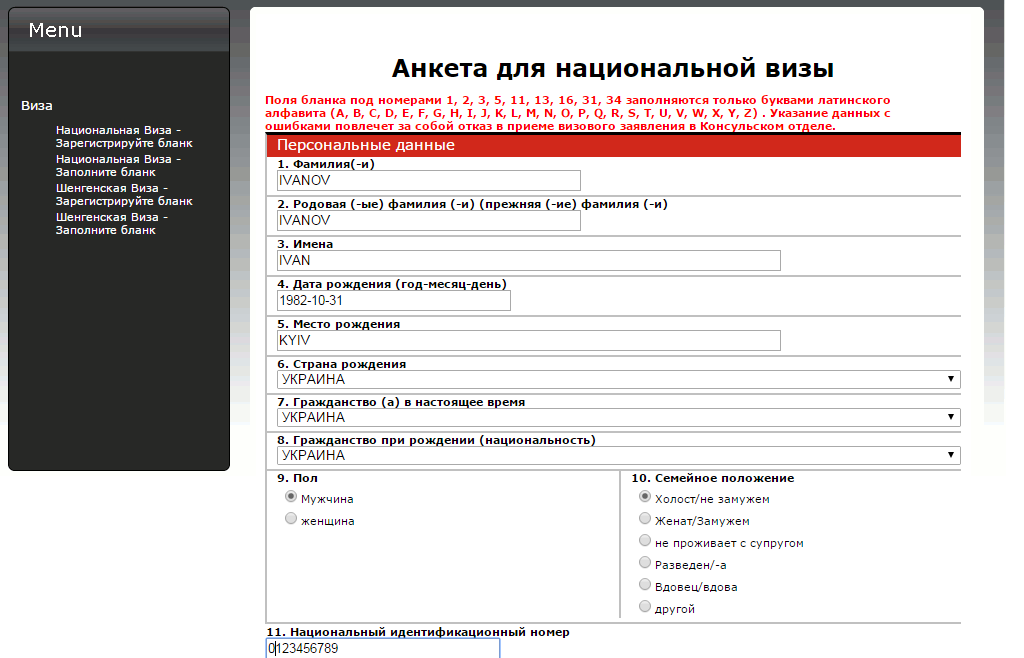Choose Женат/Замужем marital status
This screenshot has height=658, width=1024.
(x=645, y=519)
